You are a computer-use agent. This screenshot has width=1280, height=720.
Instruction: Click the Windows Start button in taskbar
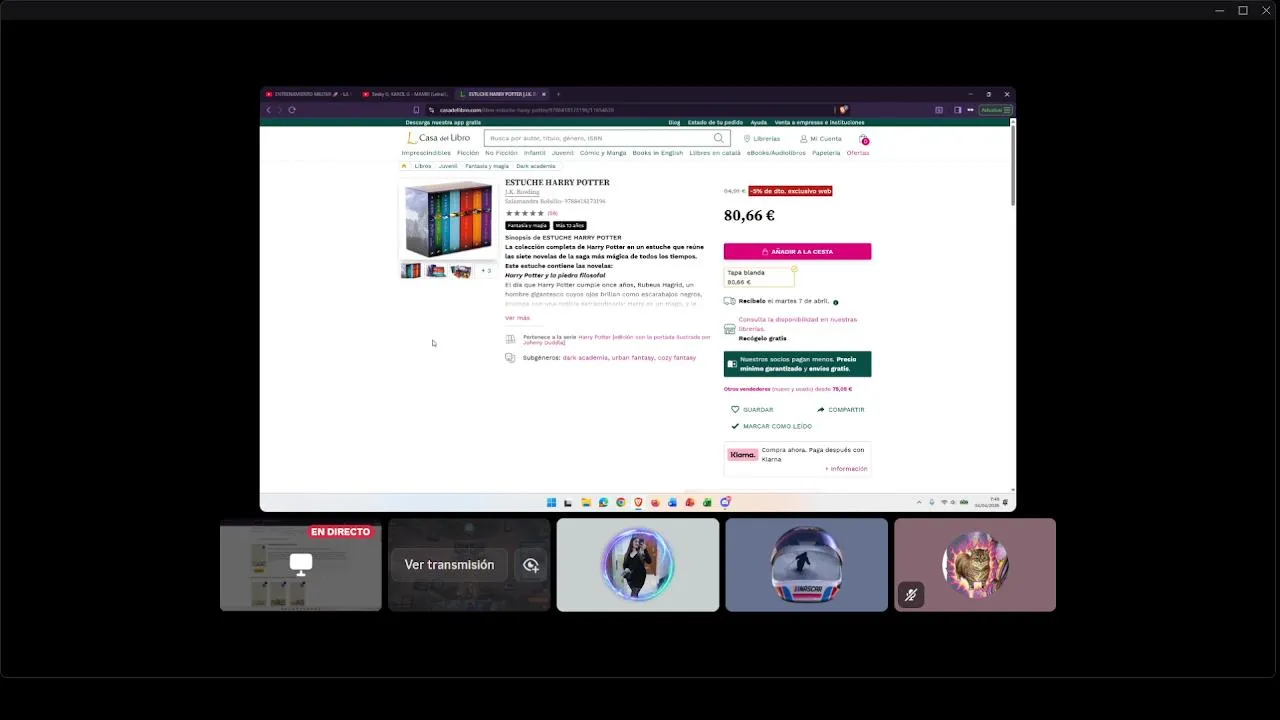click(551, 502)
